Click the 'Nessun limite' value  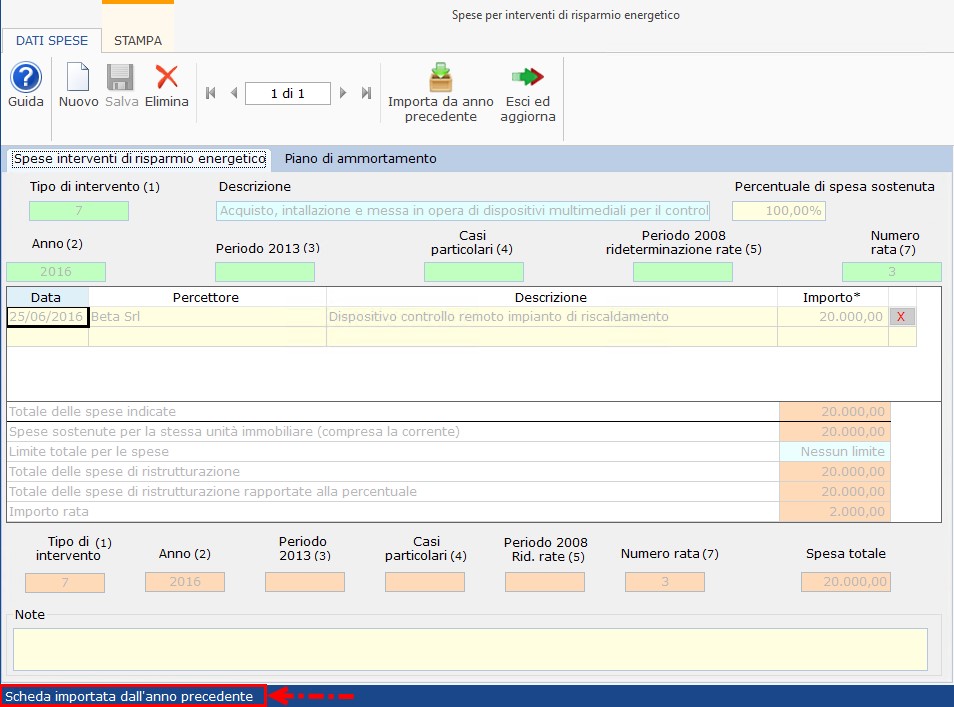pyautogui.click(x=835, y=451)
